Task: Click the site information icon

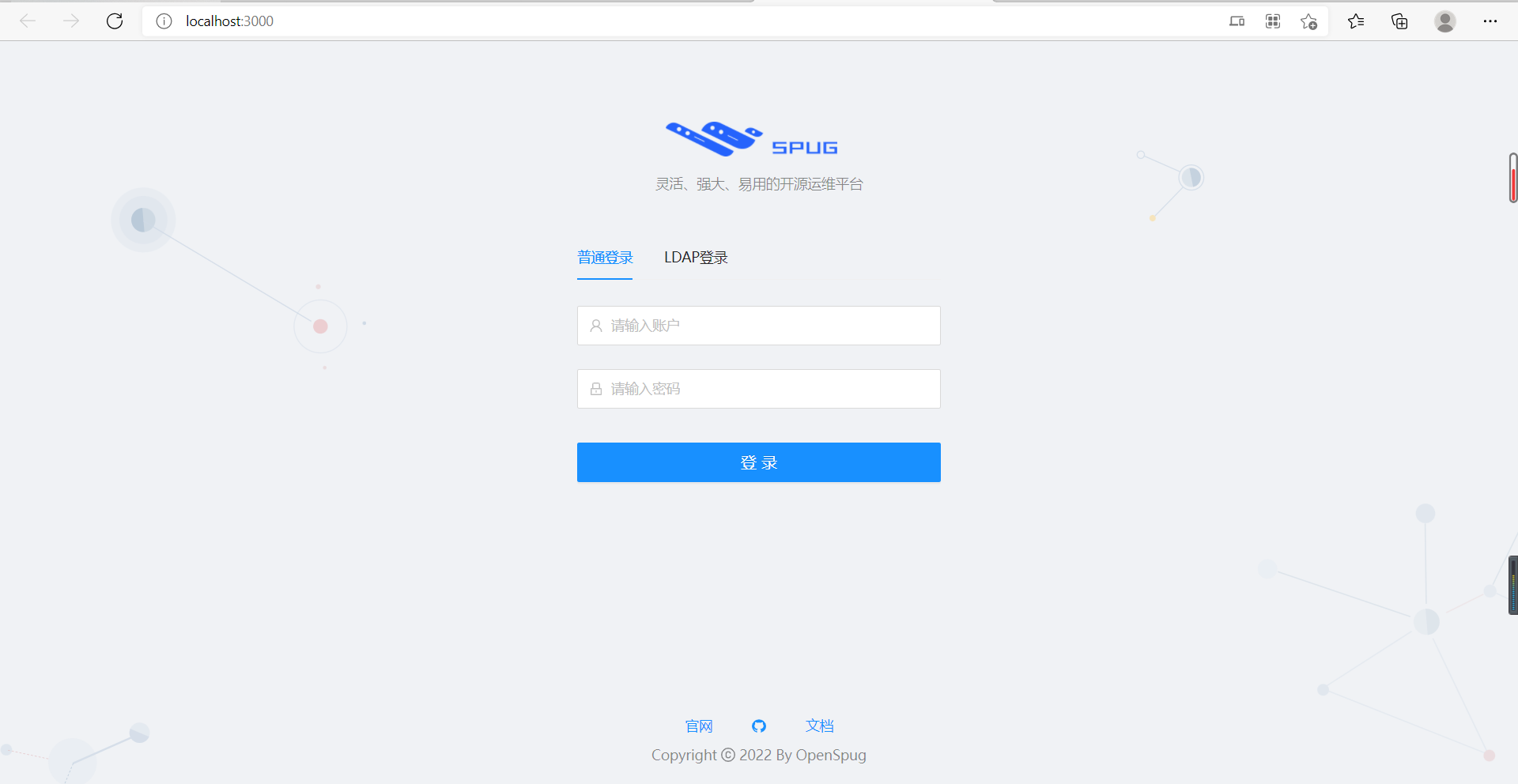Action: click(164, 21)
